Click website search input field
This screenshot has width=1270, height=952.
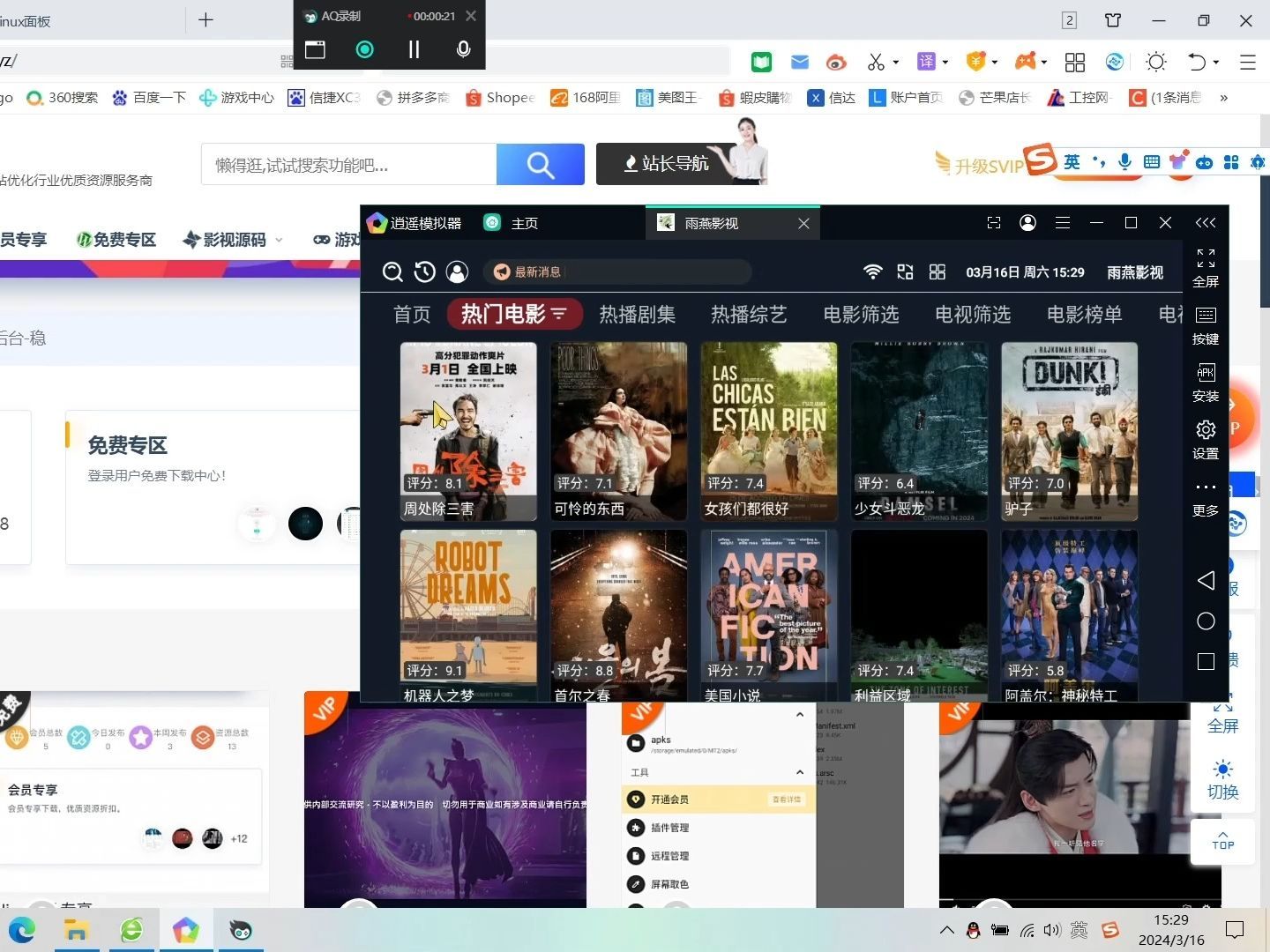[x=349, y=165]
